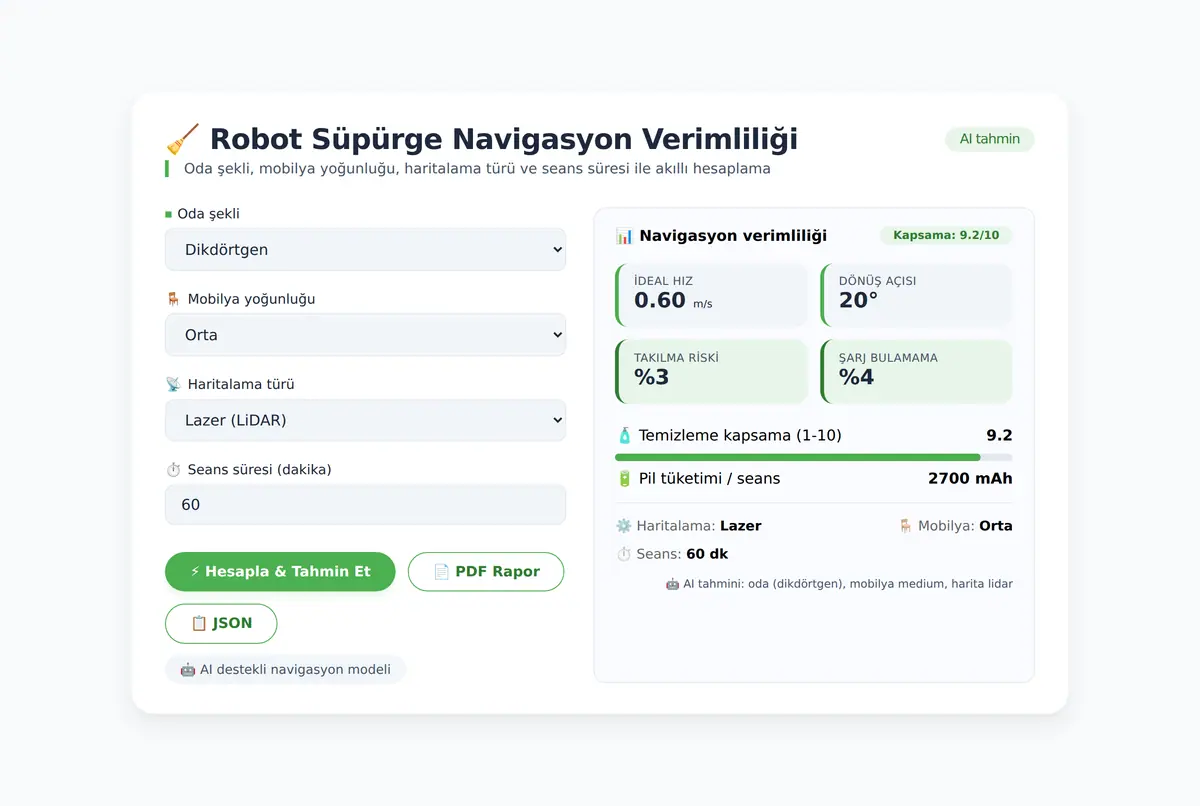
Task: Click the Kapsama: 9.2/10 badge
Action: click(x=946, y=236)
